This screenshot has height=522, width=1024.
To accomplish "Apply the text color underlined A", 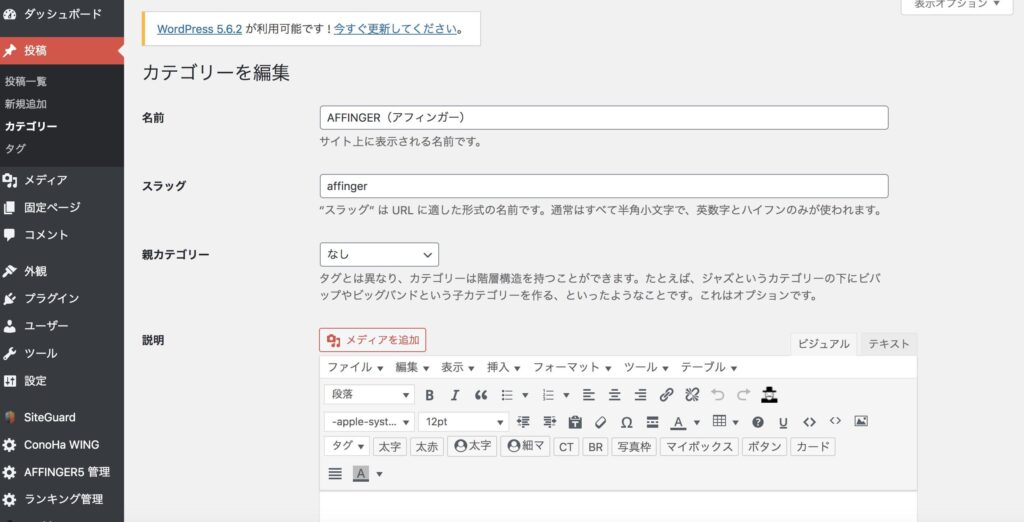I will pos(679,421).
